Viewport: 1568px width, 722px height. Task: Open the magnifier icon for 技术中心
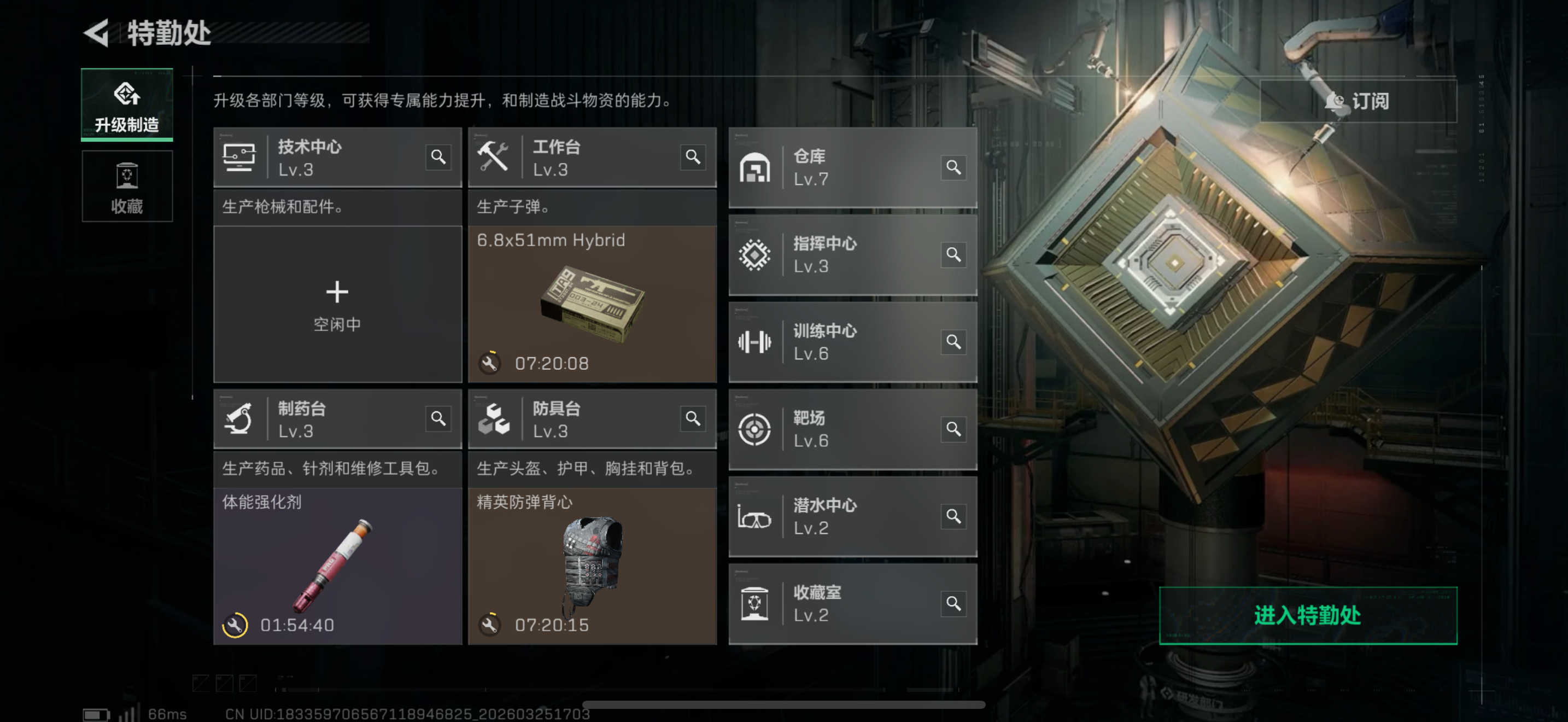pos(438,157)
